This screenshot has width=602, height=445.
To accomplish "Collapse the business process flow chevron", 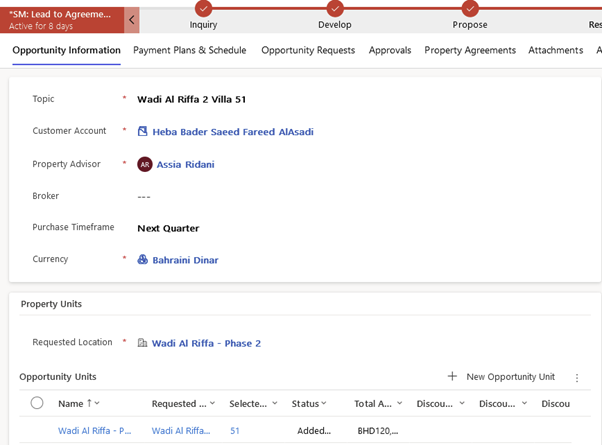I will point(132,20).
